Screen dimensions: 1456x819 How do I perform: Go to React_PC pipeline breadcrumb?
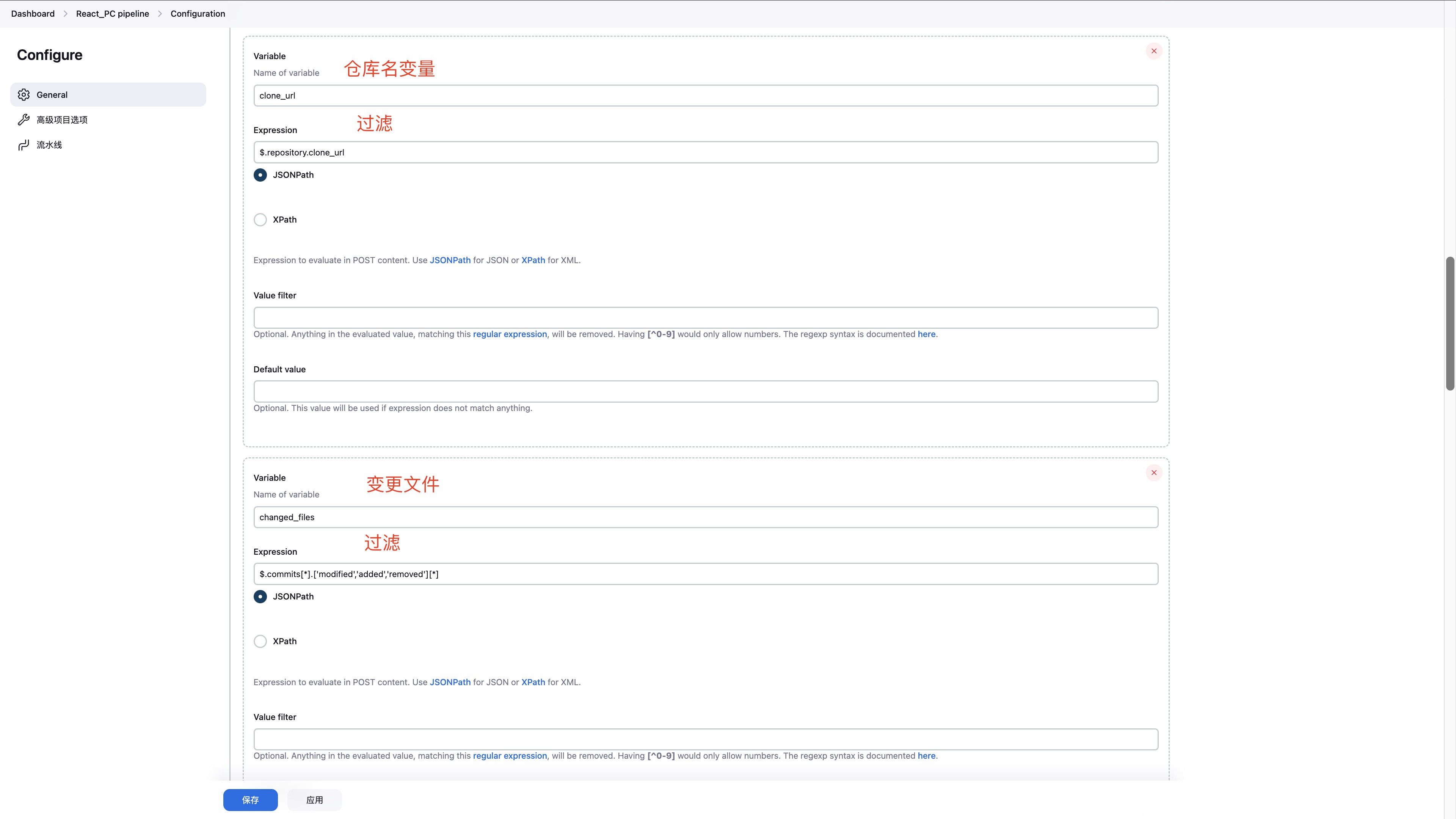(x=113, y=14)
